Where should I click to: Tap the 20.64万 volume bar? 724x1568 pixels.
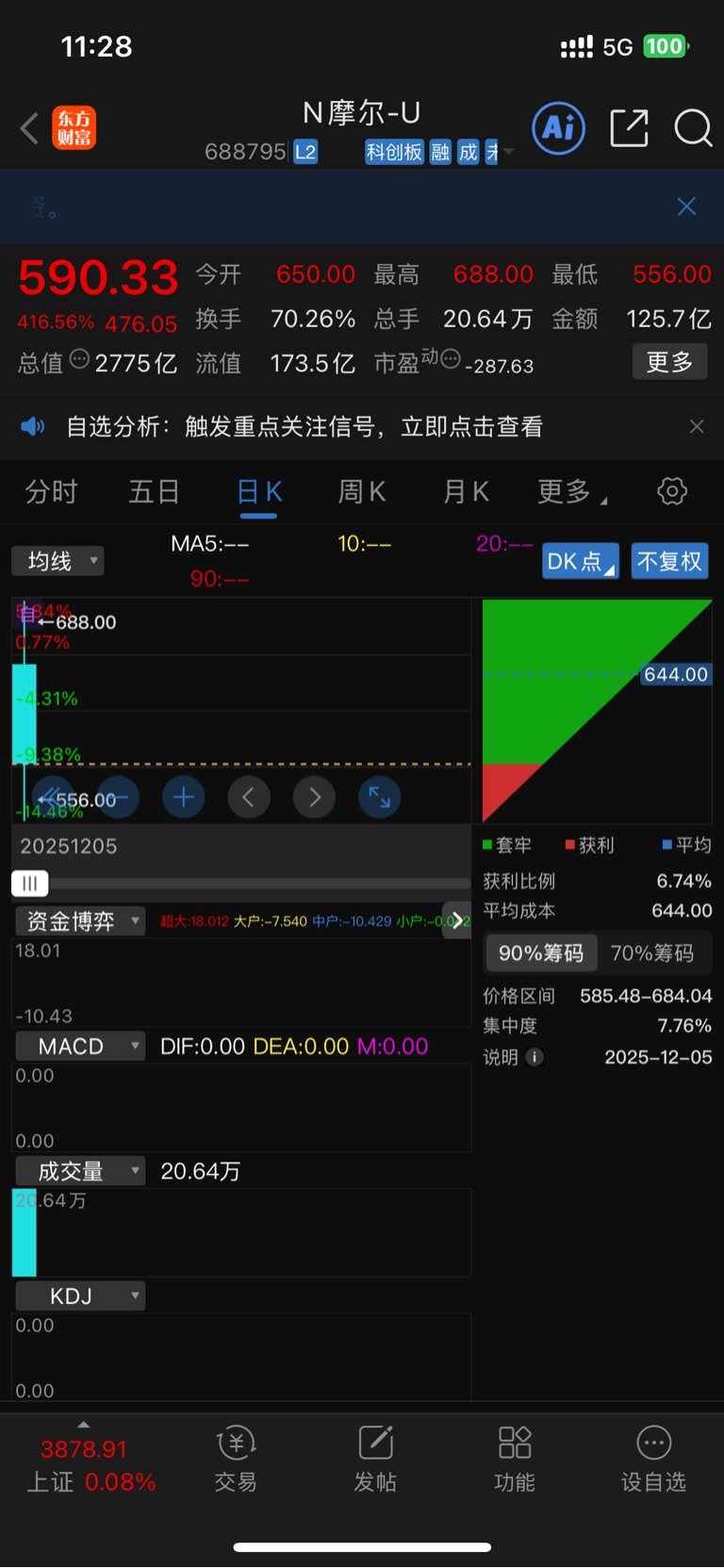coord(25,1233)
